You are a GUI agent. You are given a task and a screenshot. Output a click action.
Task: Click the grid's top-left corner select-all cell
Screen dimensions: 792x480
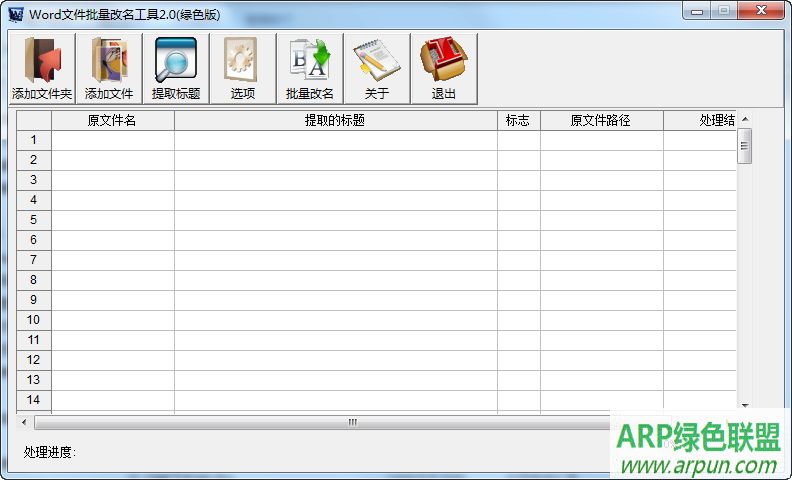34,120
